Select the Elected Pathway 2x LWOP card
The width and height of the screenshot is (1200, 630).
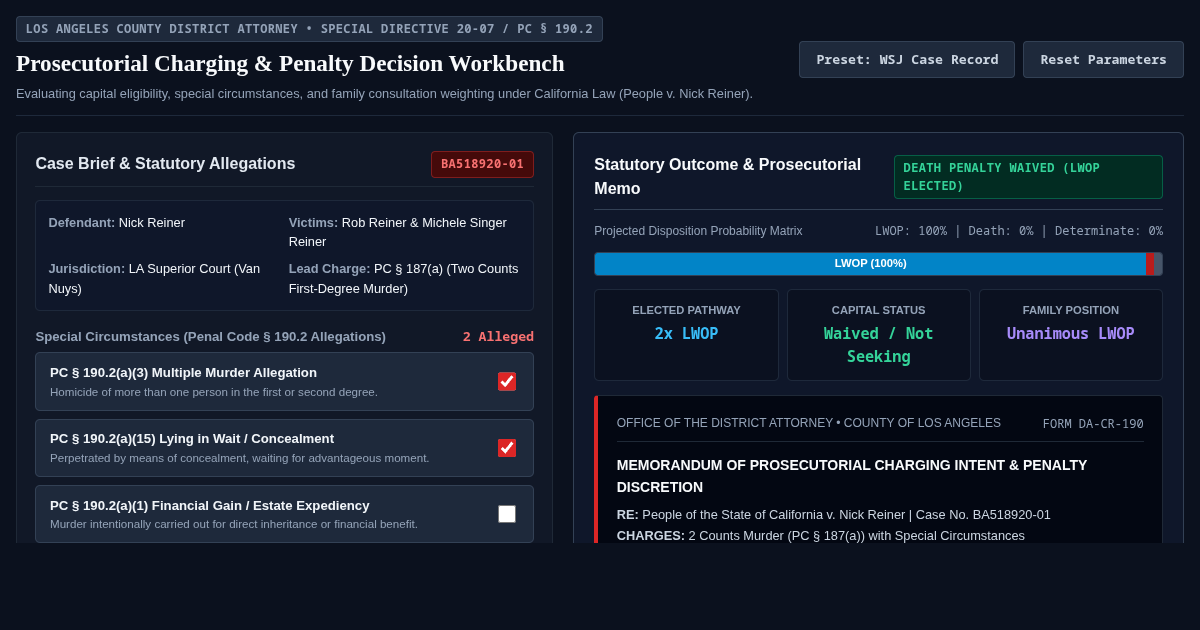(686, 335)
